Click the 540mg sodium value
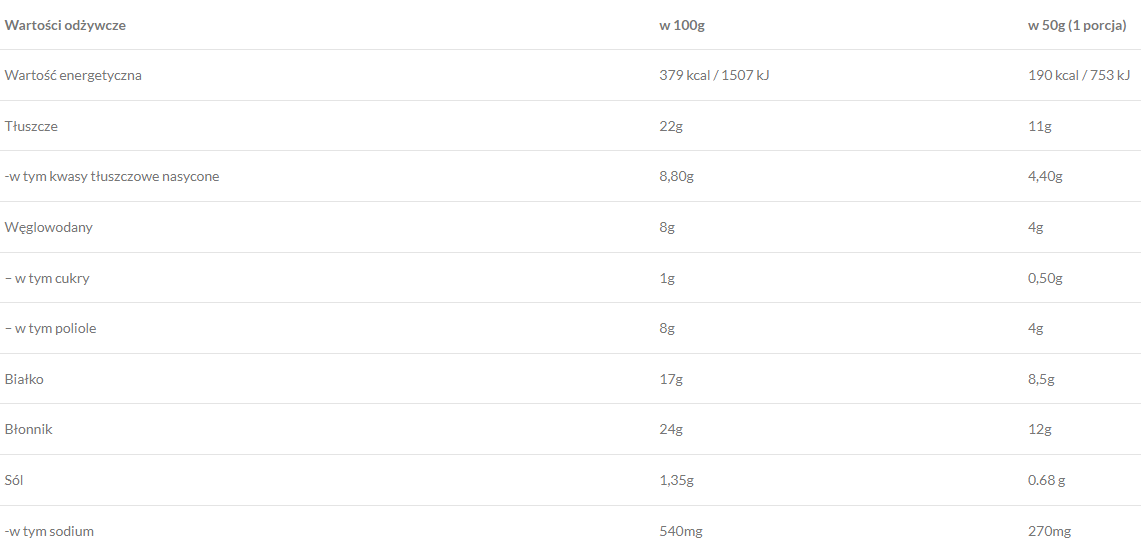Image resolution: width=1141 pixels, height=550 pixels. pyautogui.click(x=681, y=531)
